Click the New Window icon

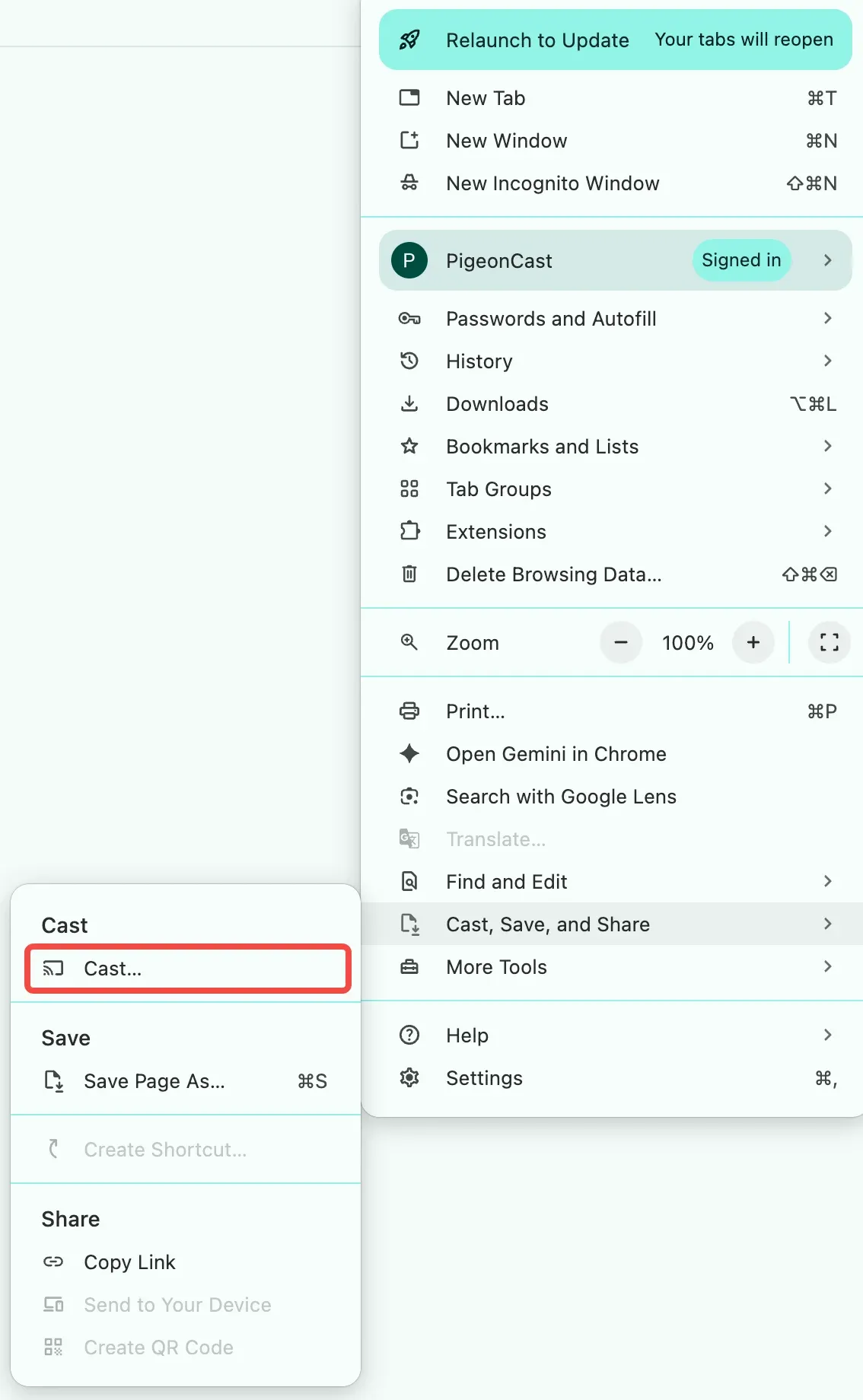(409, 140)
